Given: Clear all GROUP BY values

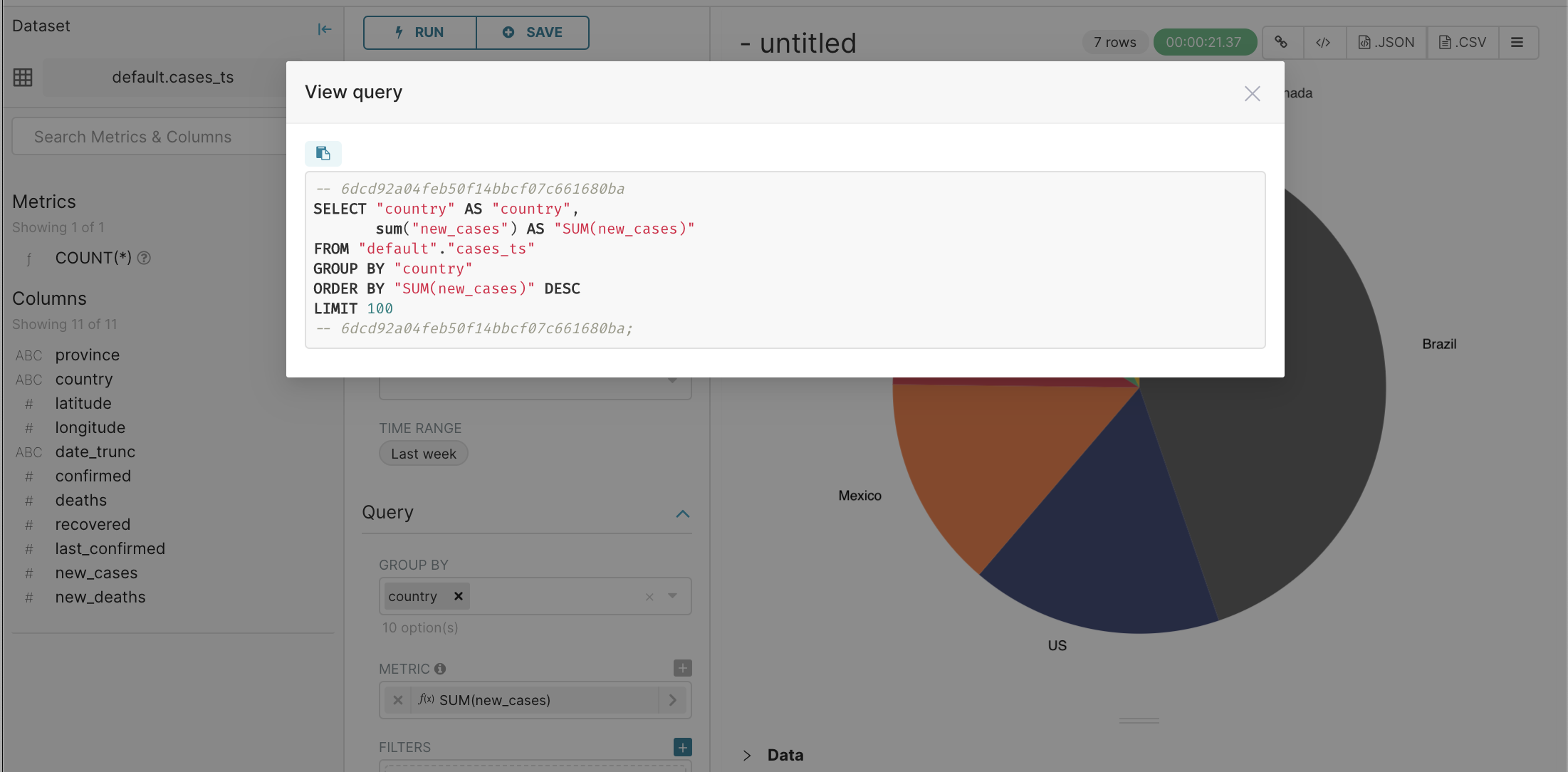Looking at the screenshot, I should [x=649, y=597].
